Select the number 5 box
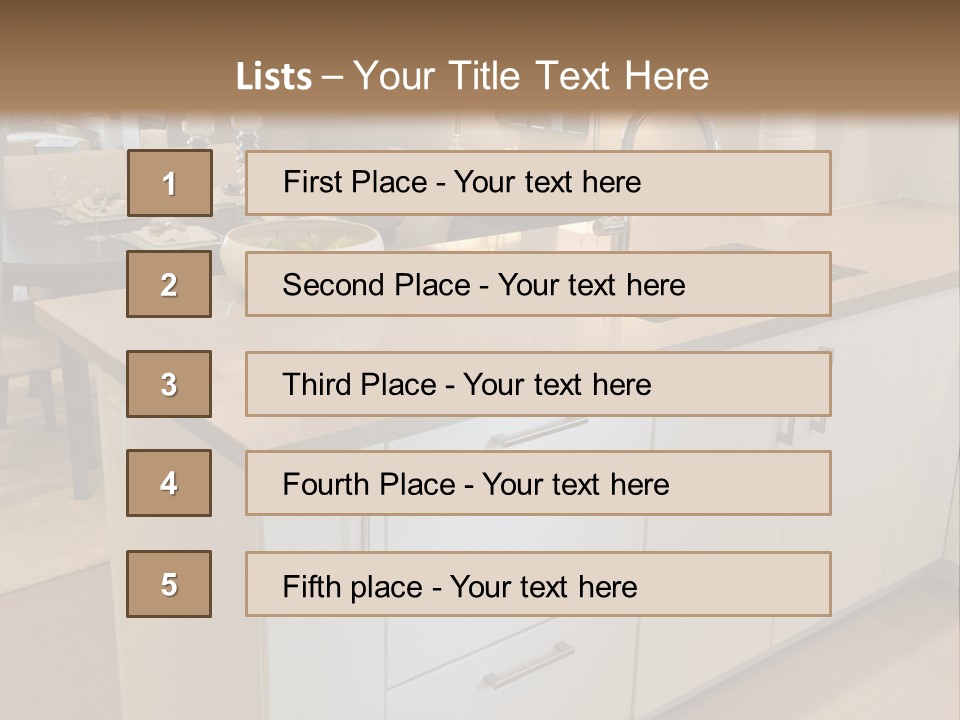This screenshot has height=720, width=960. click(x=169, y=584)
